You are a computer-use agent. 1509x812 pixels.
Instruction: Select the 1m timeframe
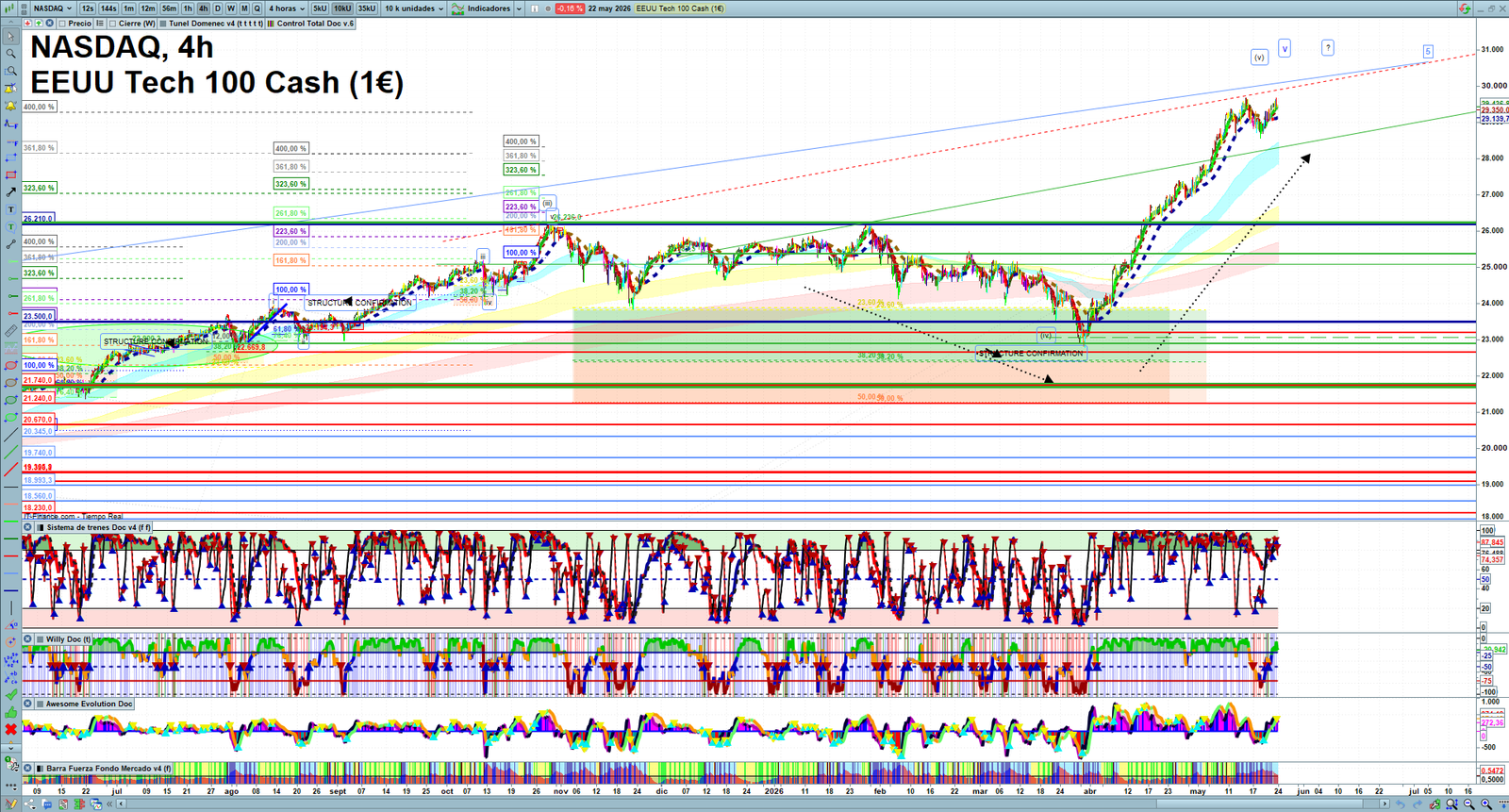pos(129,8)
